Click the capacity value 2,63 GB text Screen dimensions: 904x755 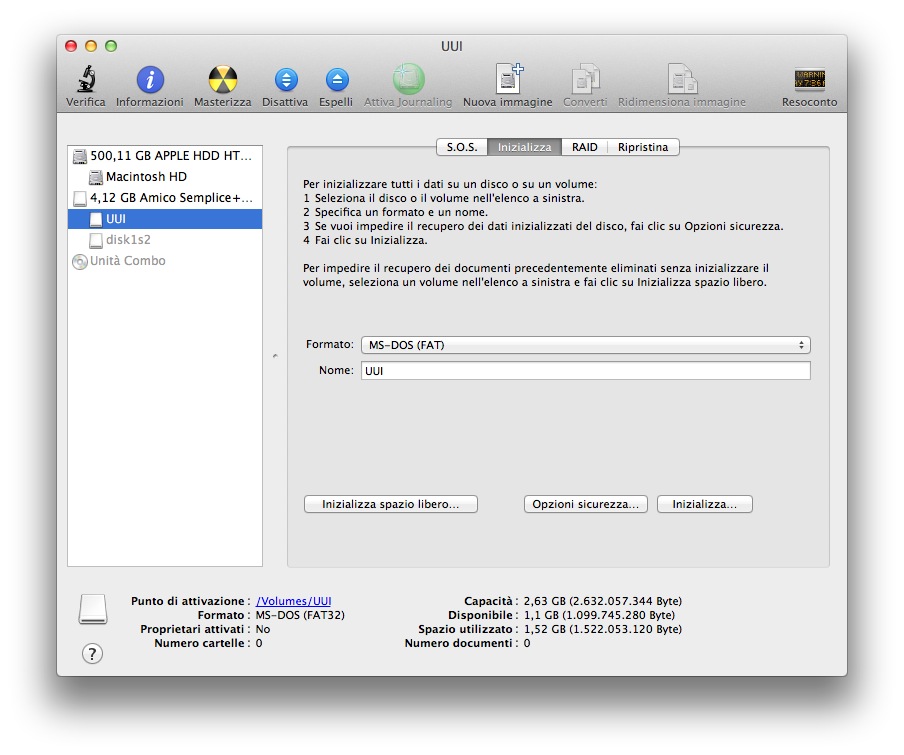pos(602,601)
